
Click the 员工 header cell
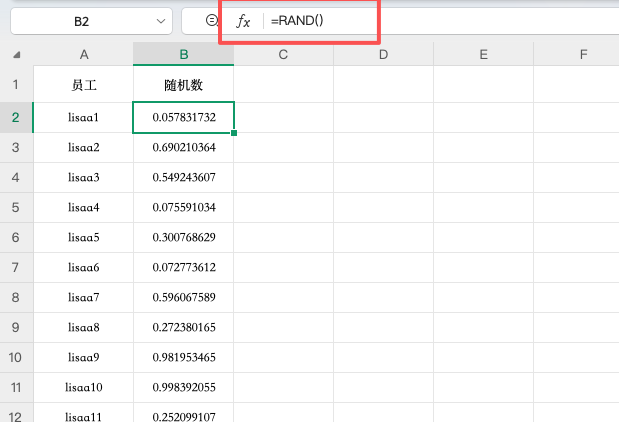click(83, 86)
